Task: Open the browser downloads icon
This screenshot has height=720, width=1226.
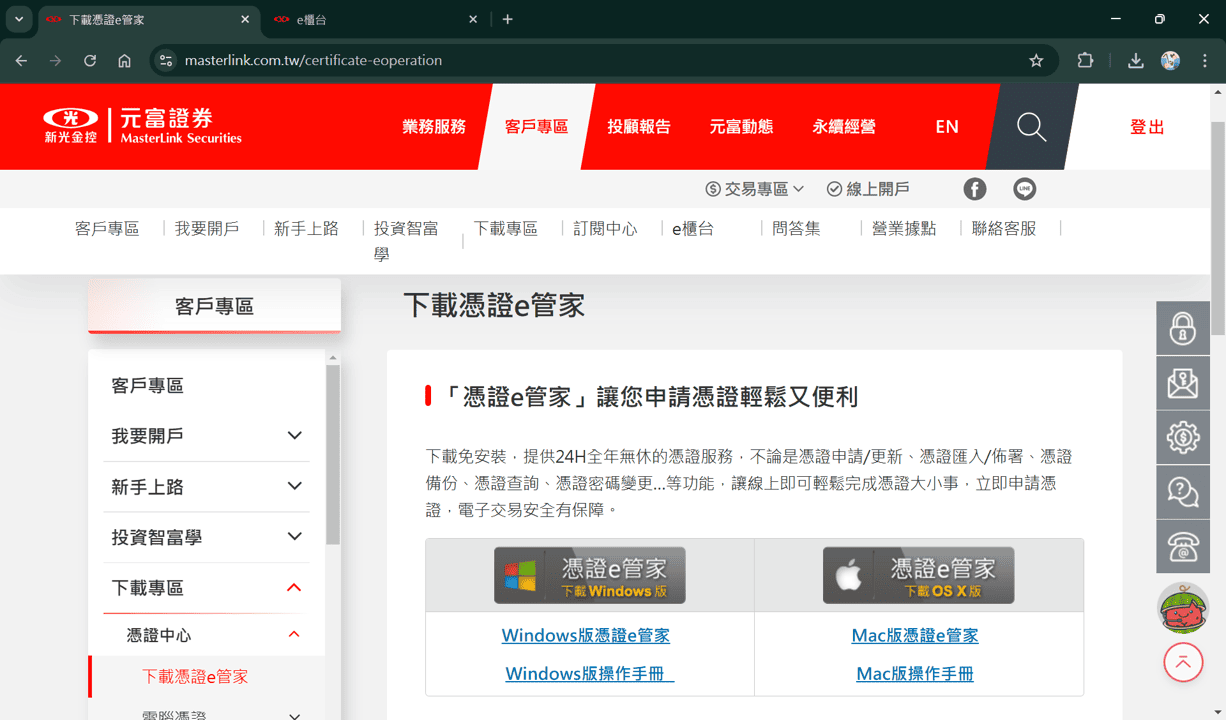Action: [x=1135, y=61]
